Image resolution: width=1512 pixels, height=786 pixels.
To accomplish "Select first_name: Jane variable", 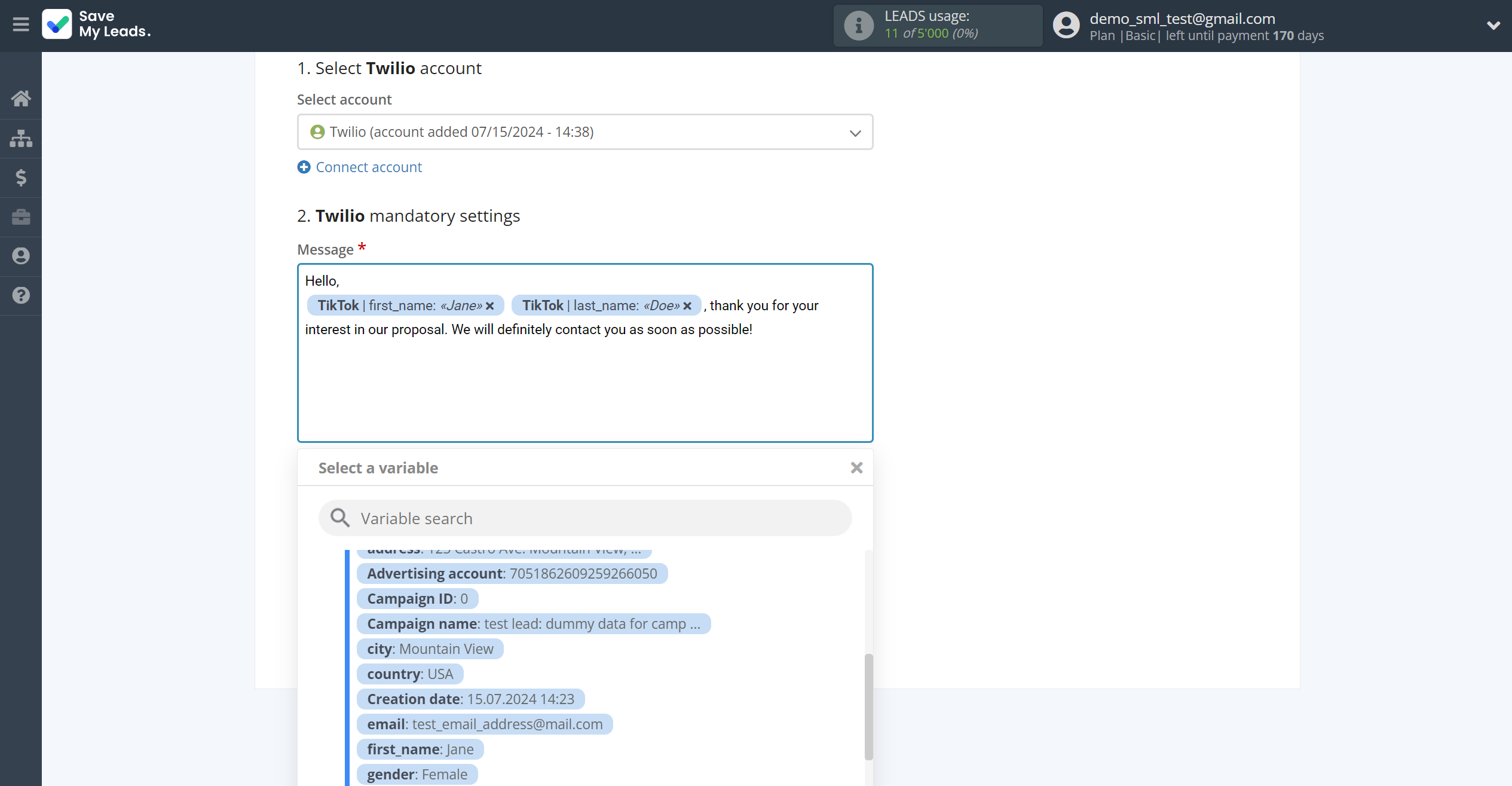I will (420, 750).
